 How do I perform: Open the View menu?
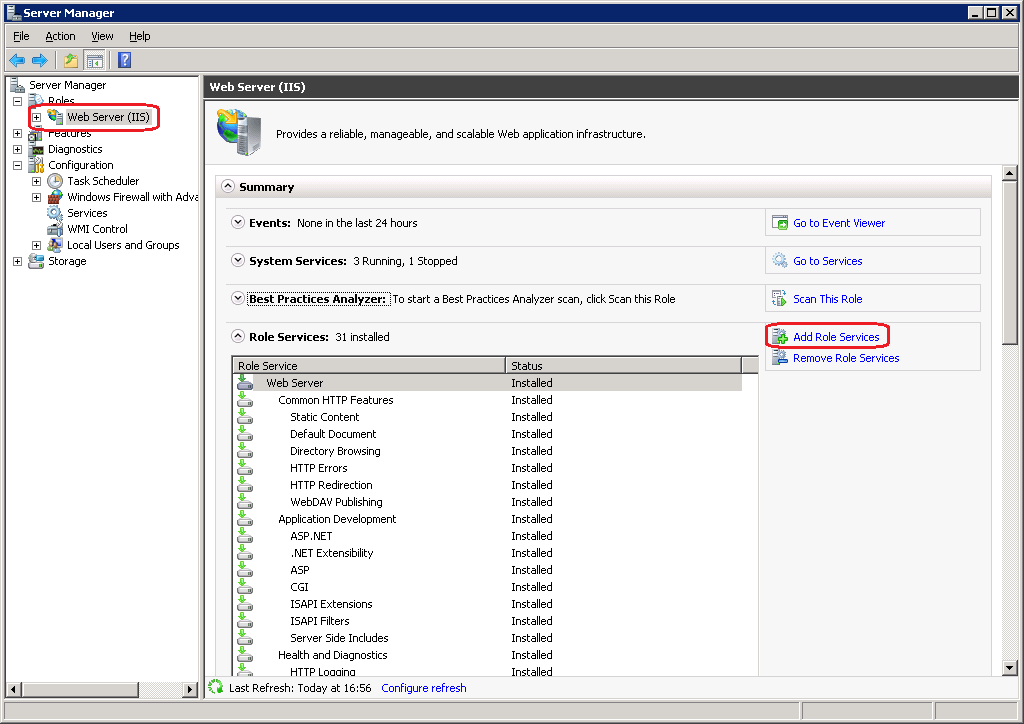pos(102,35)
